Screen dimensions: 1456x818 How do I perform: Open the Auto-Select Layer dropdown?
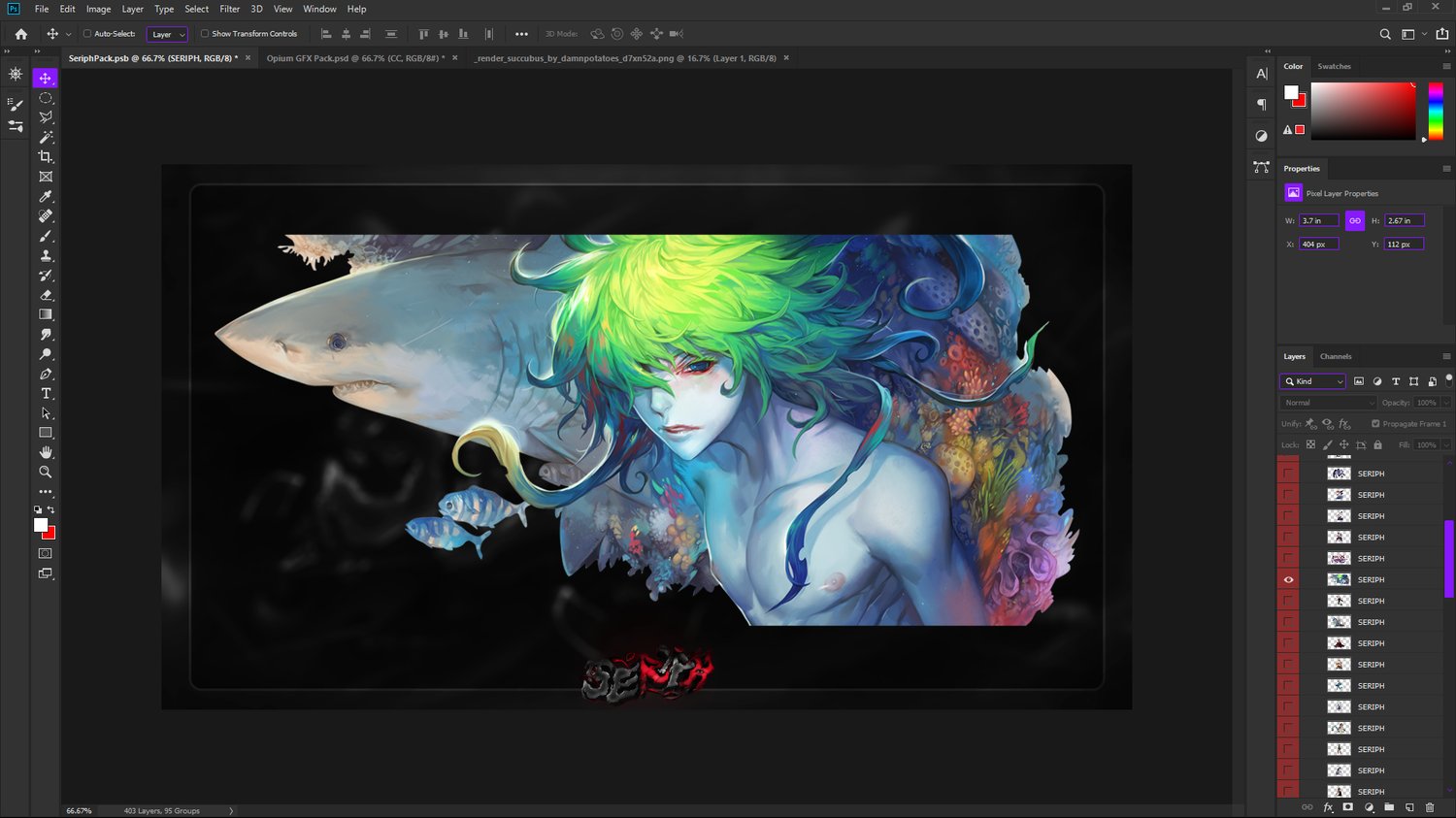167,34
